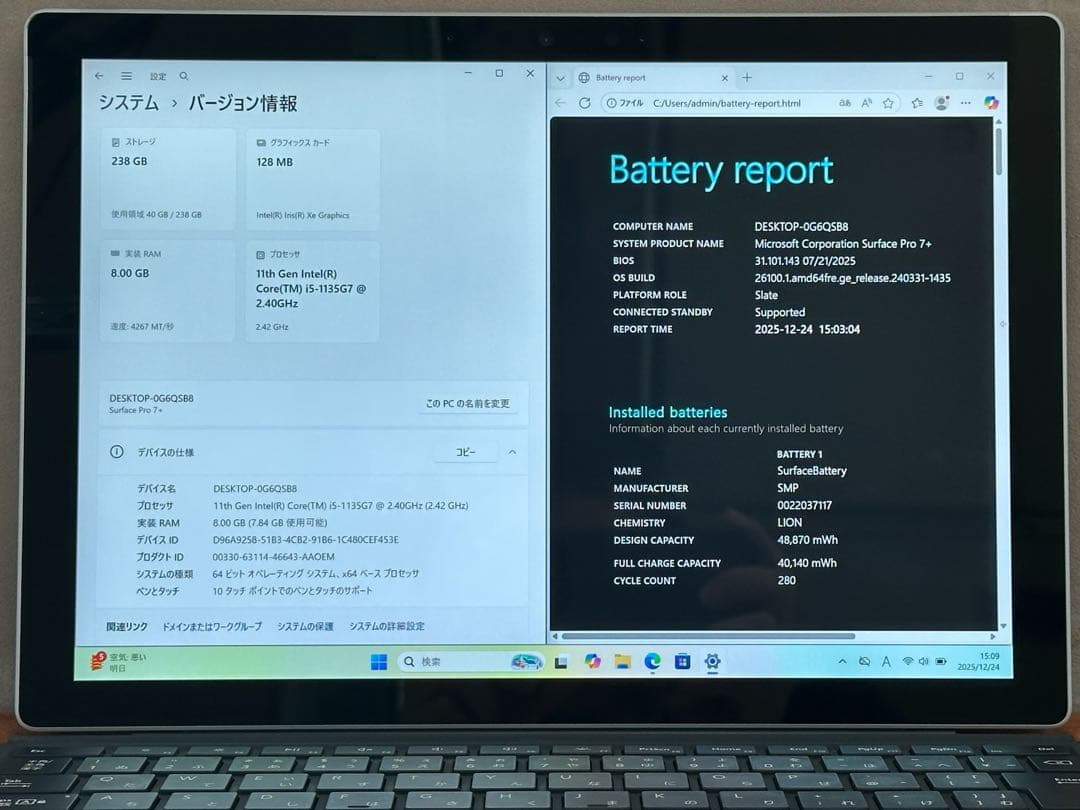This screenshot has height=810, width=1080.
Task: Open Edge's more options menu
Action: point(965,102)
